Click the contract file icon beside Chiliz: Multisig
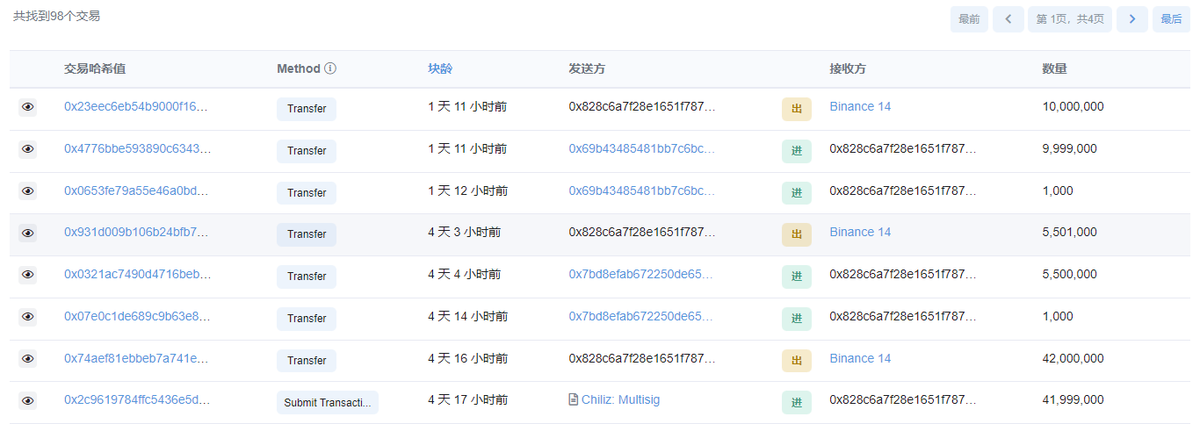The height and width of the screenshot is (424, 1200). pos(573,400)
